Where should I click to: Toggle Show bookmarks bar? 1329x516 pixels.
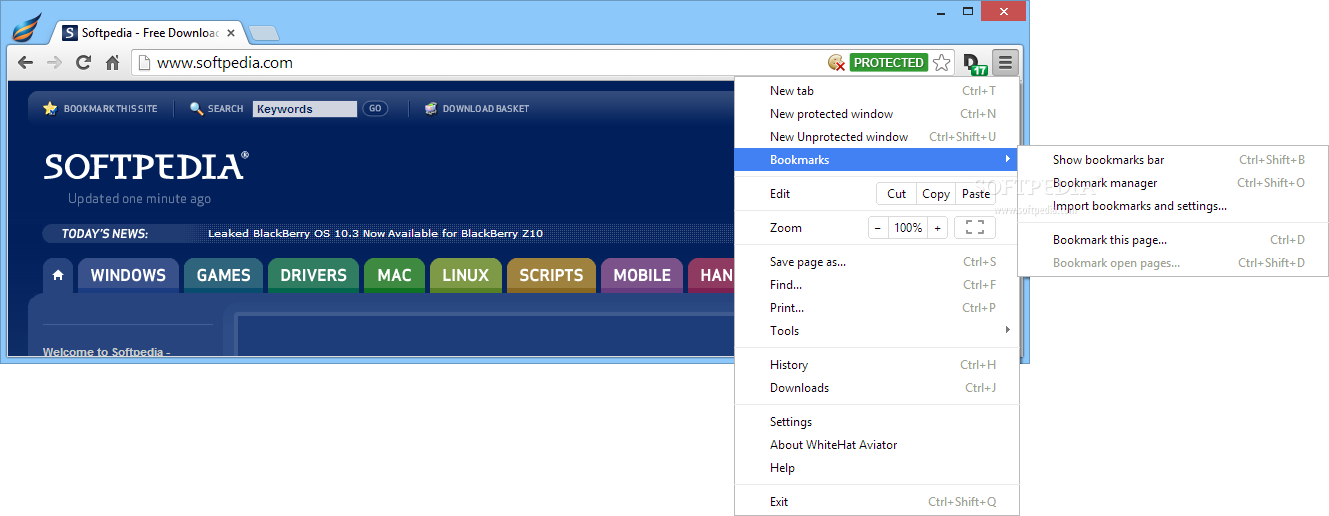pyautogui.click(x=1173, y=160)
